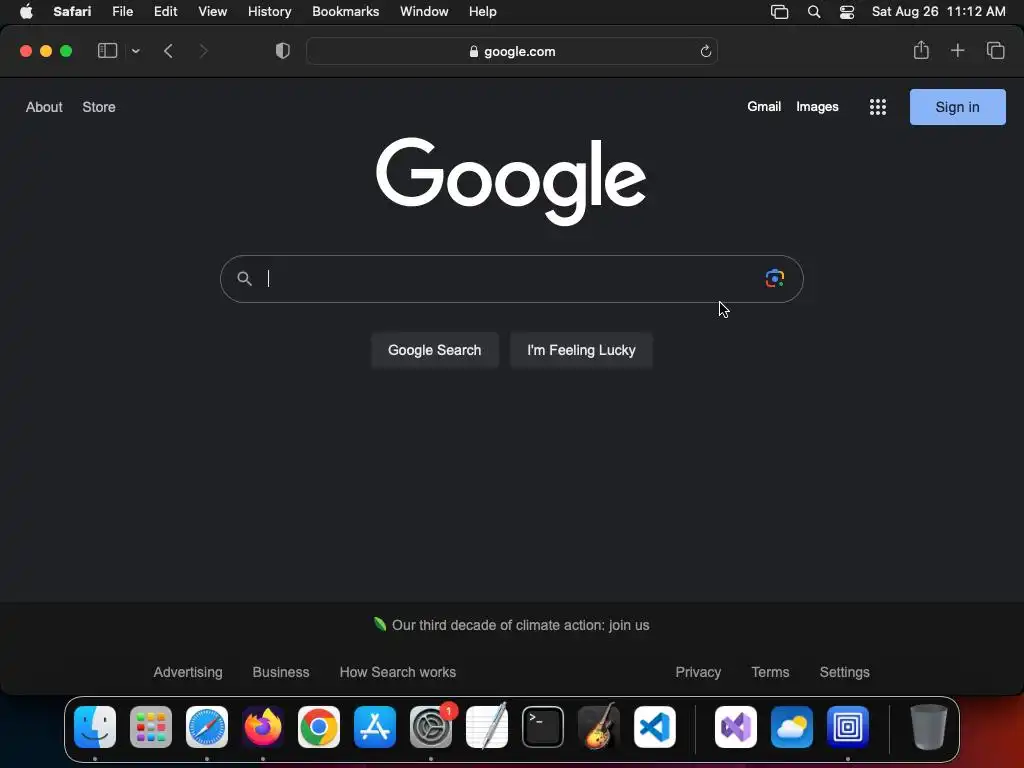The height and width of the screenshot is (768, 1024).
Task: Click the Google logo
Action: [x=511, y=181]
